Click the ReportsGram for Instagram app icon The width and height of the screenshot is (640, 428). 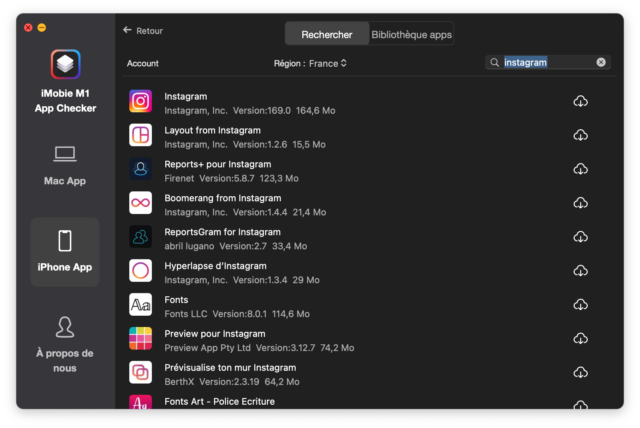click(140, 237)
